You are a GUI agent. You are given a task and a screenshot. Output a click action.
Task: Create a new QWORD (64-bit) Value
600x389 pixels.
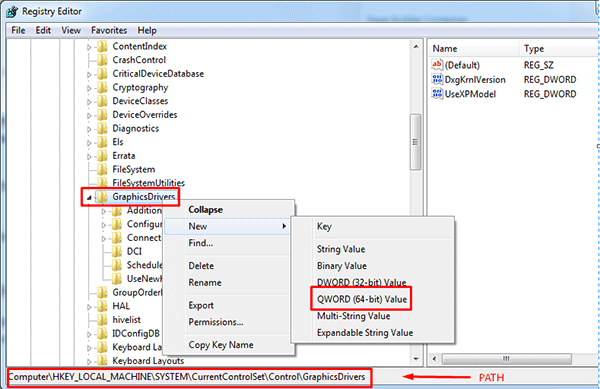(x=372, y=299)
